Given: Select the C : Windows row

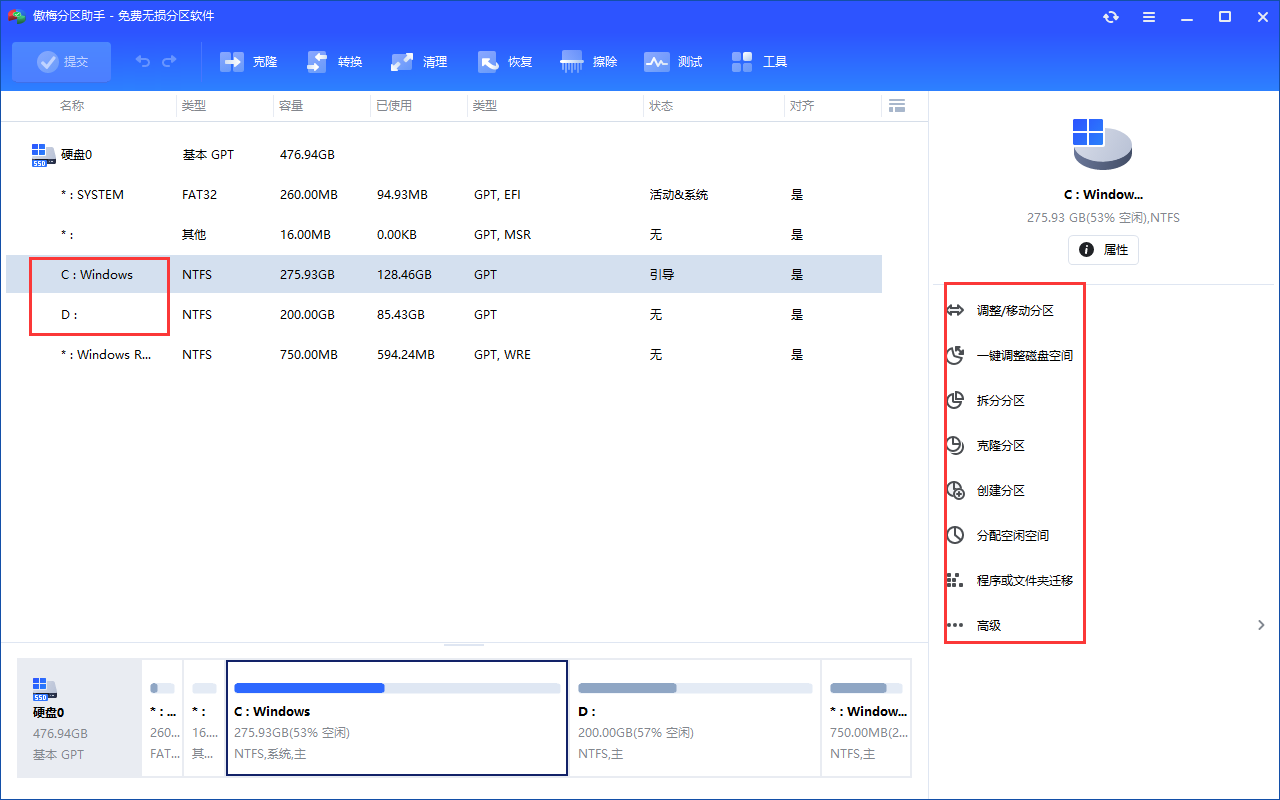Looking at the screenshot, I should coord(444,274).
